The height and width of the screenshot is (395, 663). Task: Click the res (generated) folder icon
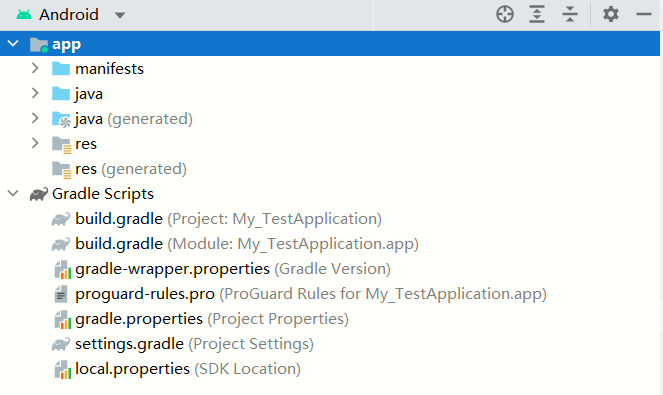61,170
